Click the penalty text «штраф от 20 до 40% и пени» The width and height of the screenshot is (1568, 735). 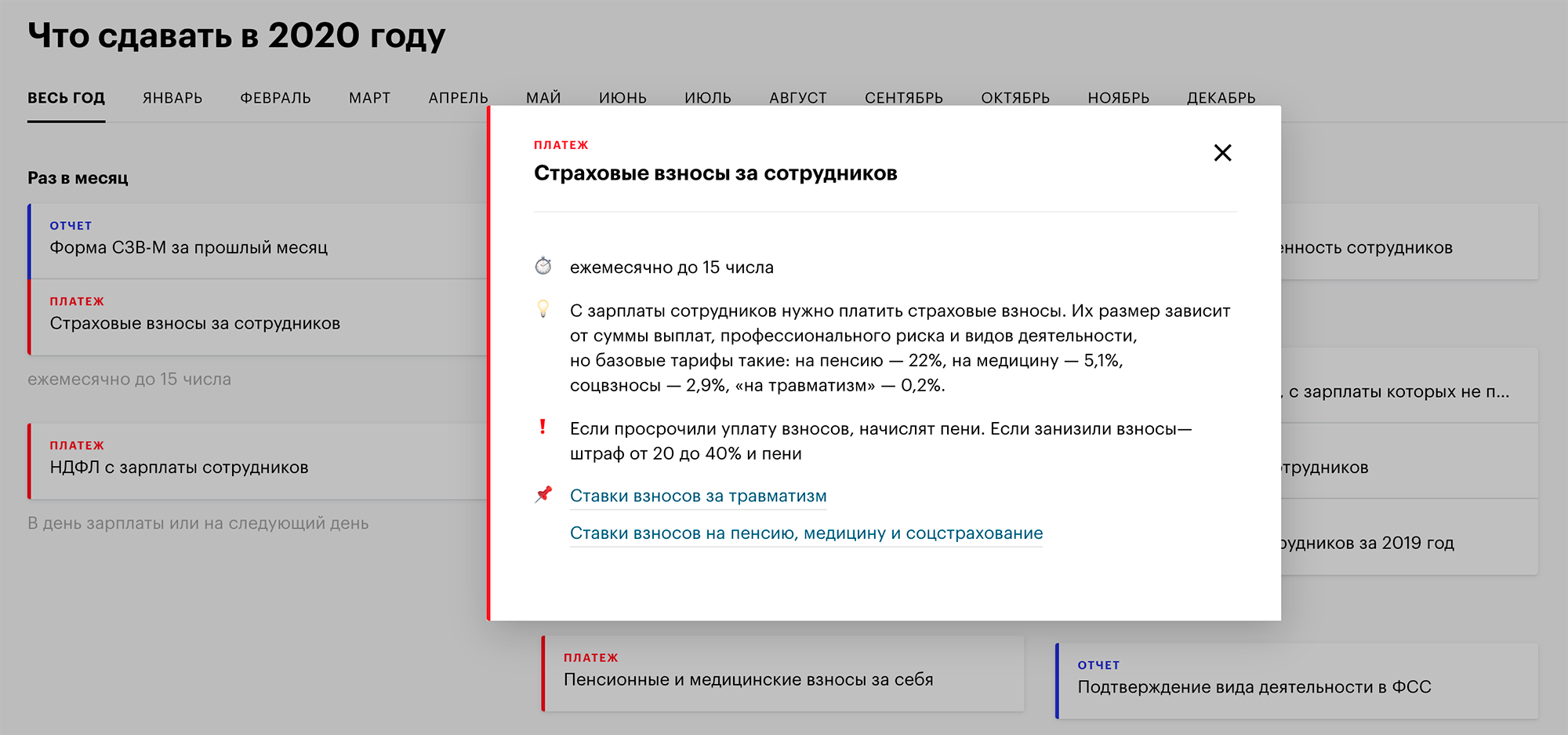(x=685, y=453)
